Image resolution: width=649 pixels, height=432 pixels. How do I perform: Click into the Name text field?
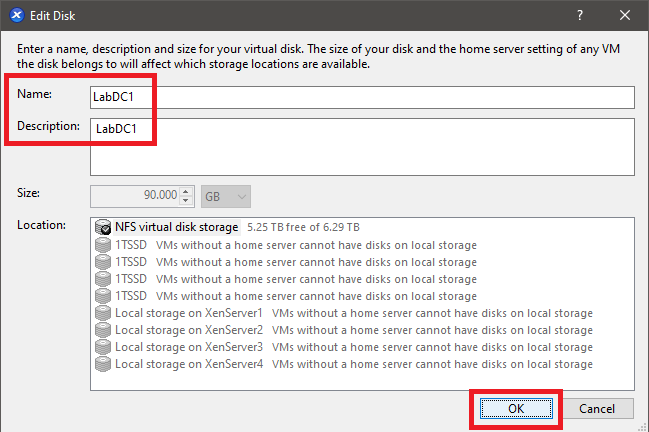click(362, 97)
